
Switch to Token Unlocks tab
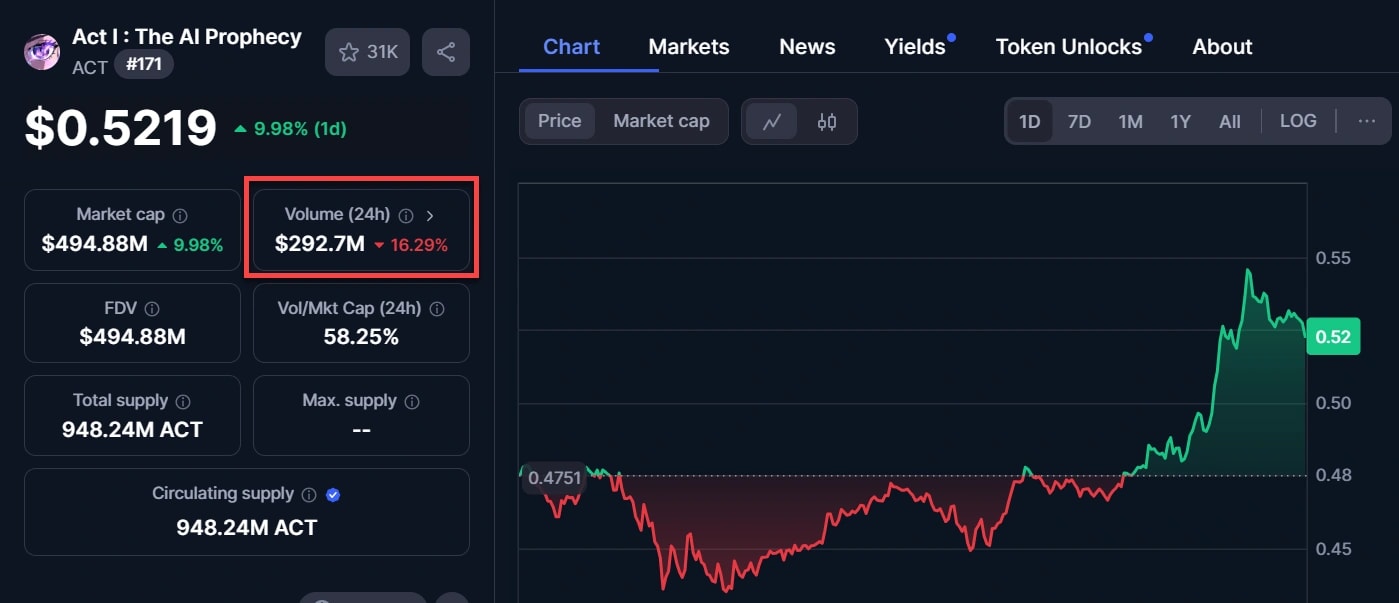coord(1068,47)
